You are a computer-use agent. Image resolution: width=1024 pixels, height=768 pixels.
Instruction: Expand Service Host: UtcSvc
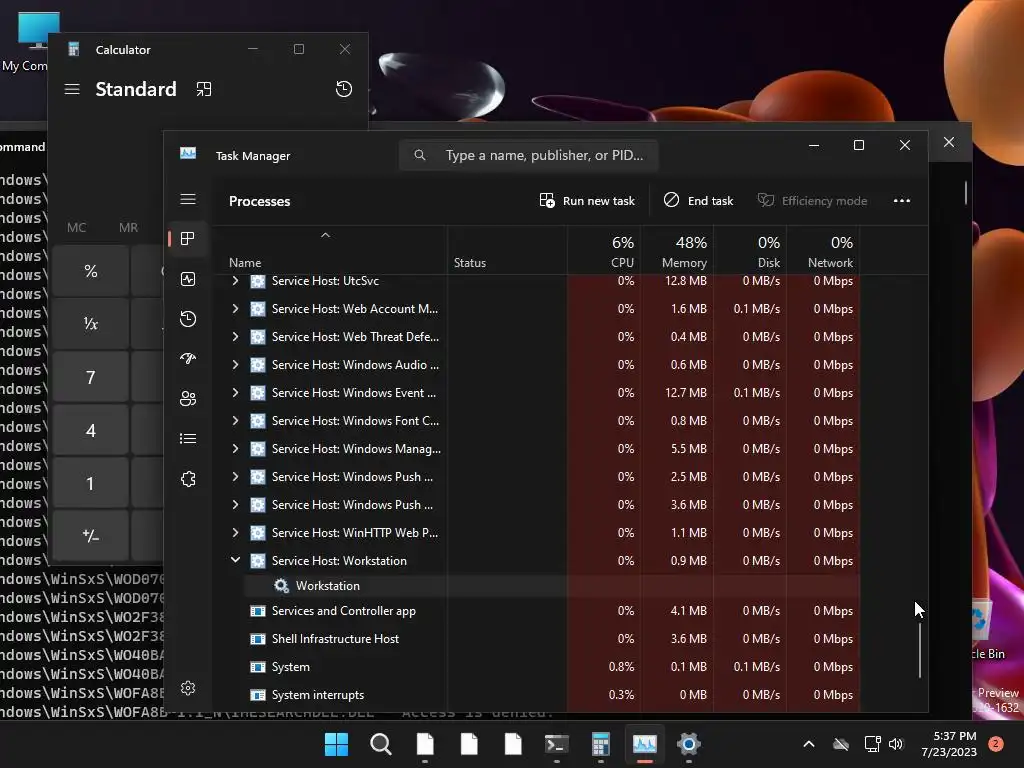[x=235, y=281]
